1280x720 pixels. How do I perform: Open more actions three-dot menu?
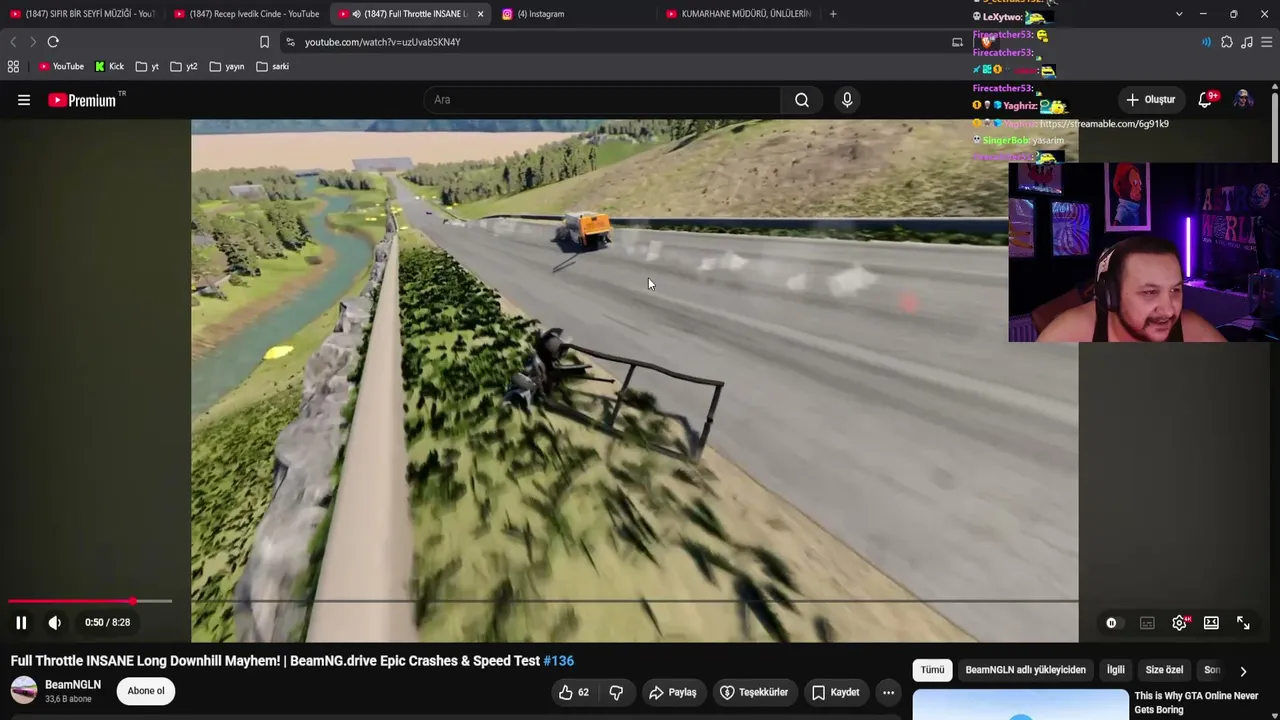[888, 692]
